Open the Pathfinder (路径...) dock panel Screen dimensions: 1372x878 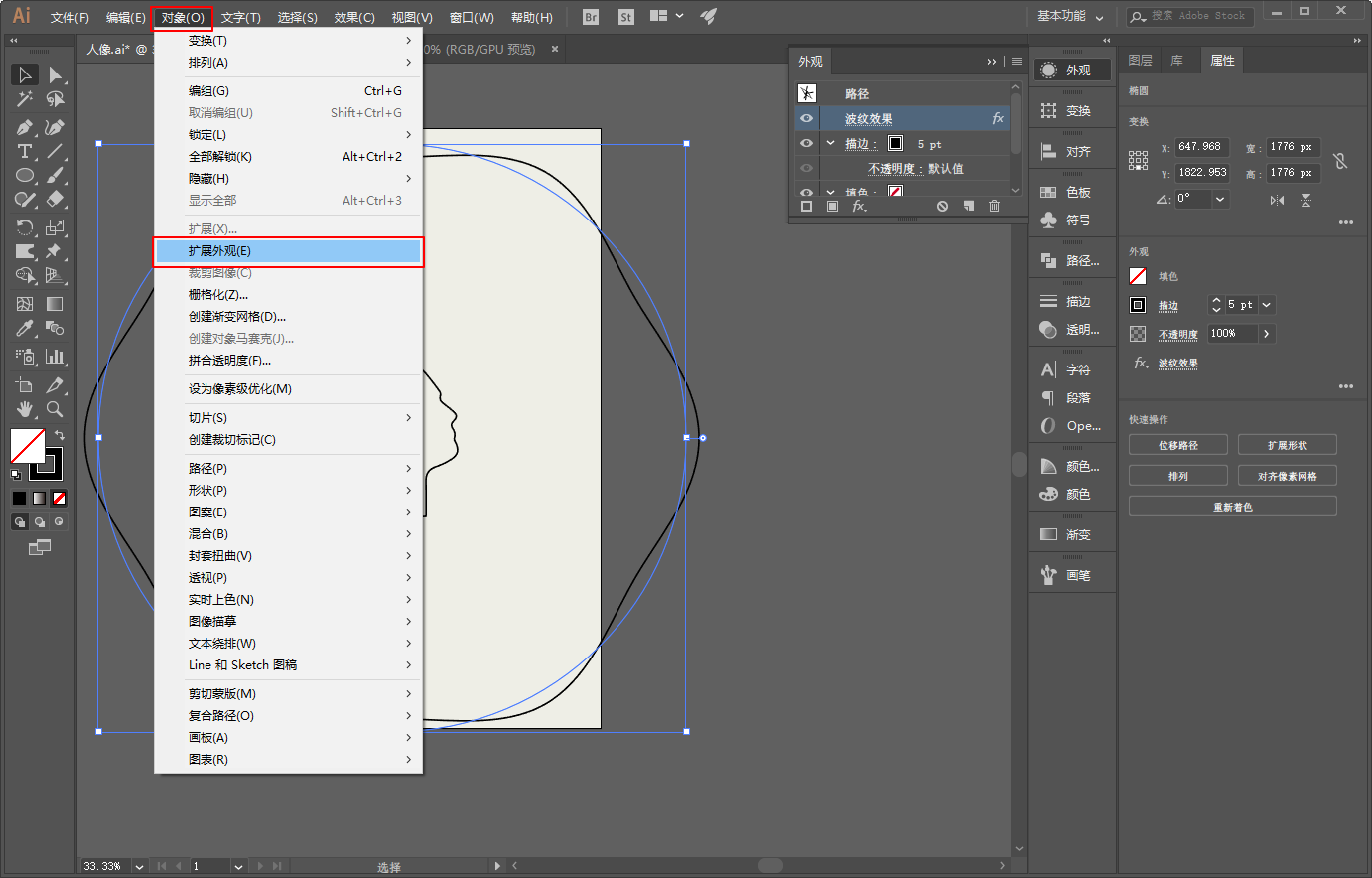pyautogui.click(x=1072, y=260)
